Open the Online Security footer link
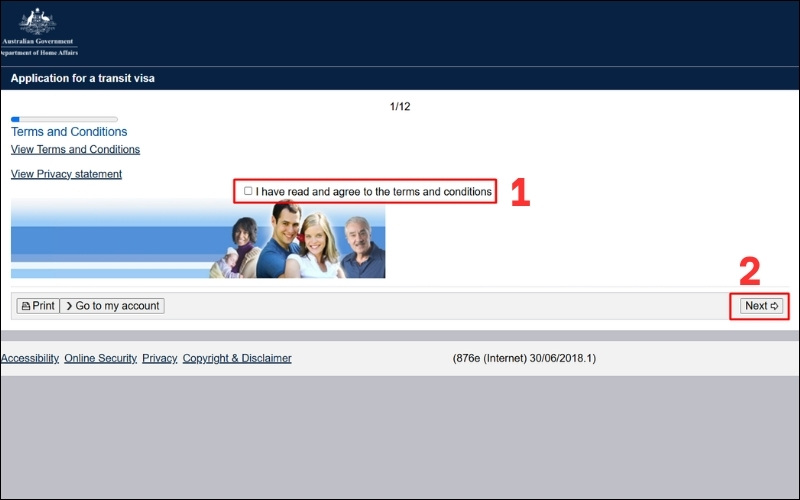 coord(100,358)
